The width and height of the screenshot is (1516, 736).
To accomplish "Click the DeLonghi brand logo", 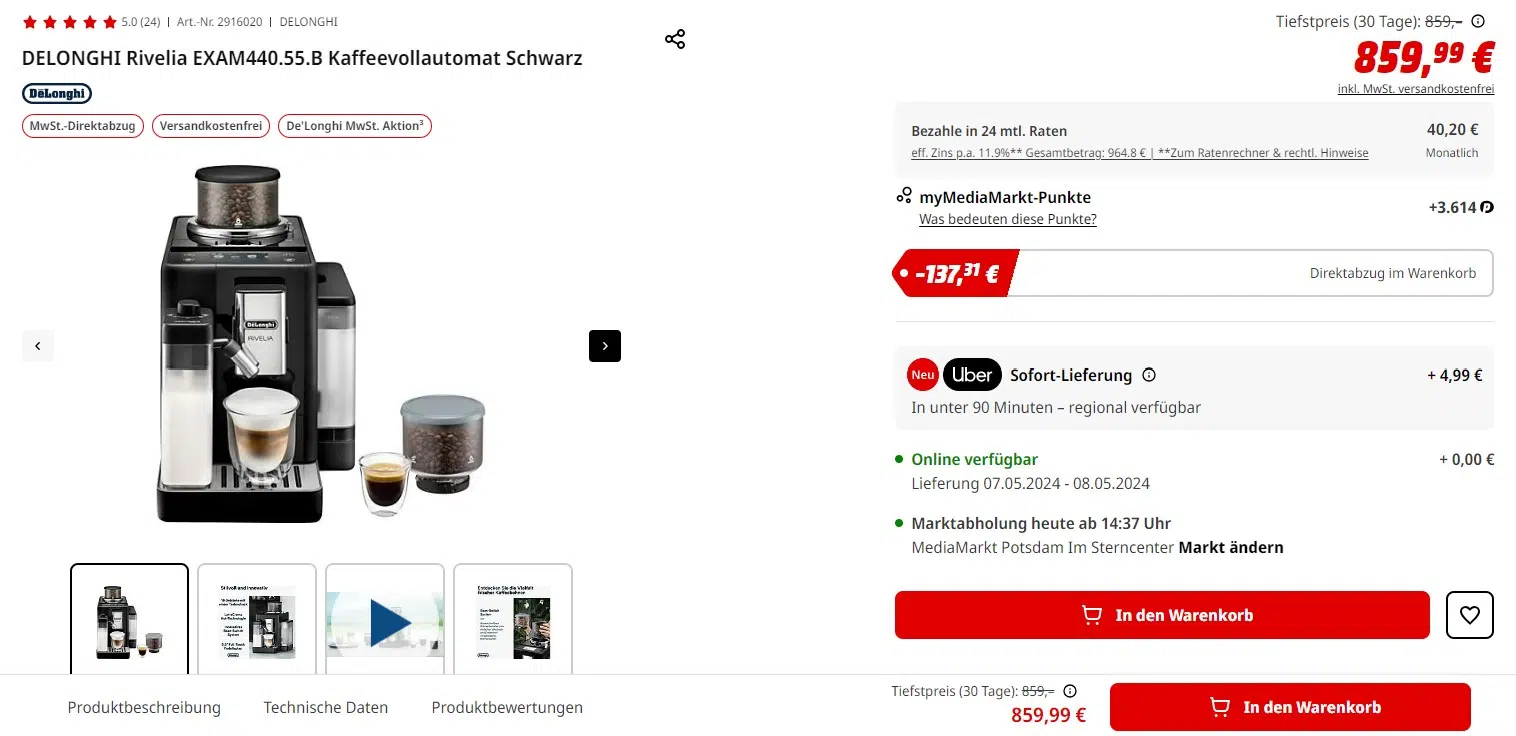I will pyautogui.click(x=57, y=93).
